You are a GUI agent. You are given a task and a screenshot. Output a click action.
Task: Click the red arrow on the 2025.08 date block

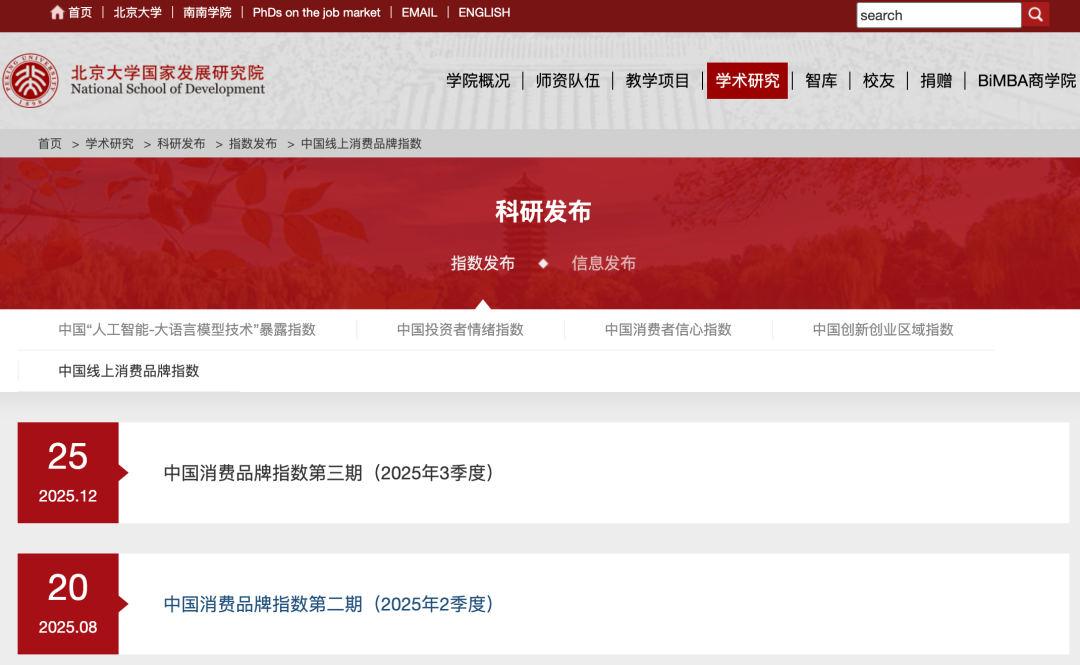(122, 603)
